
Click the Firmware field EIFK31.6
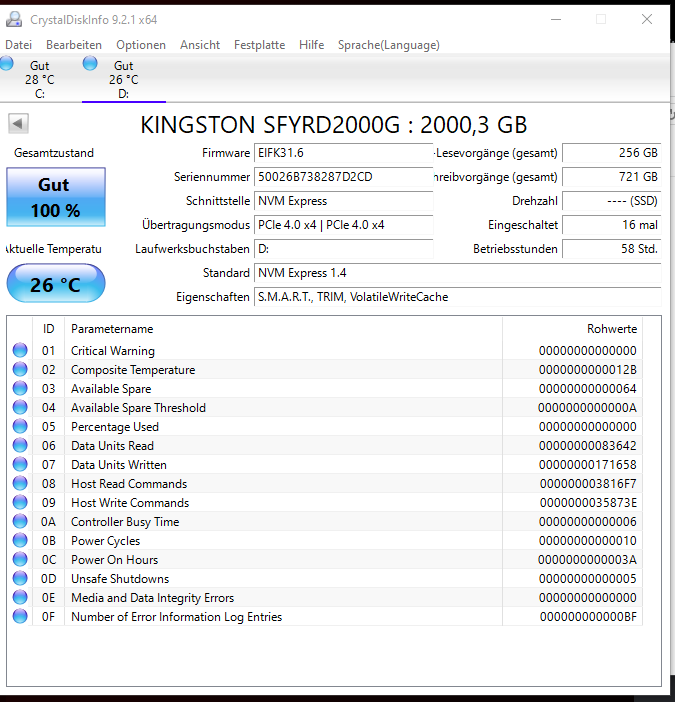[x=343, y=153]
